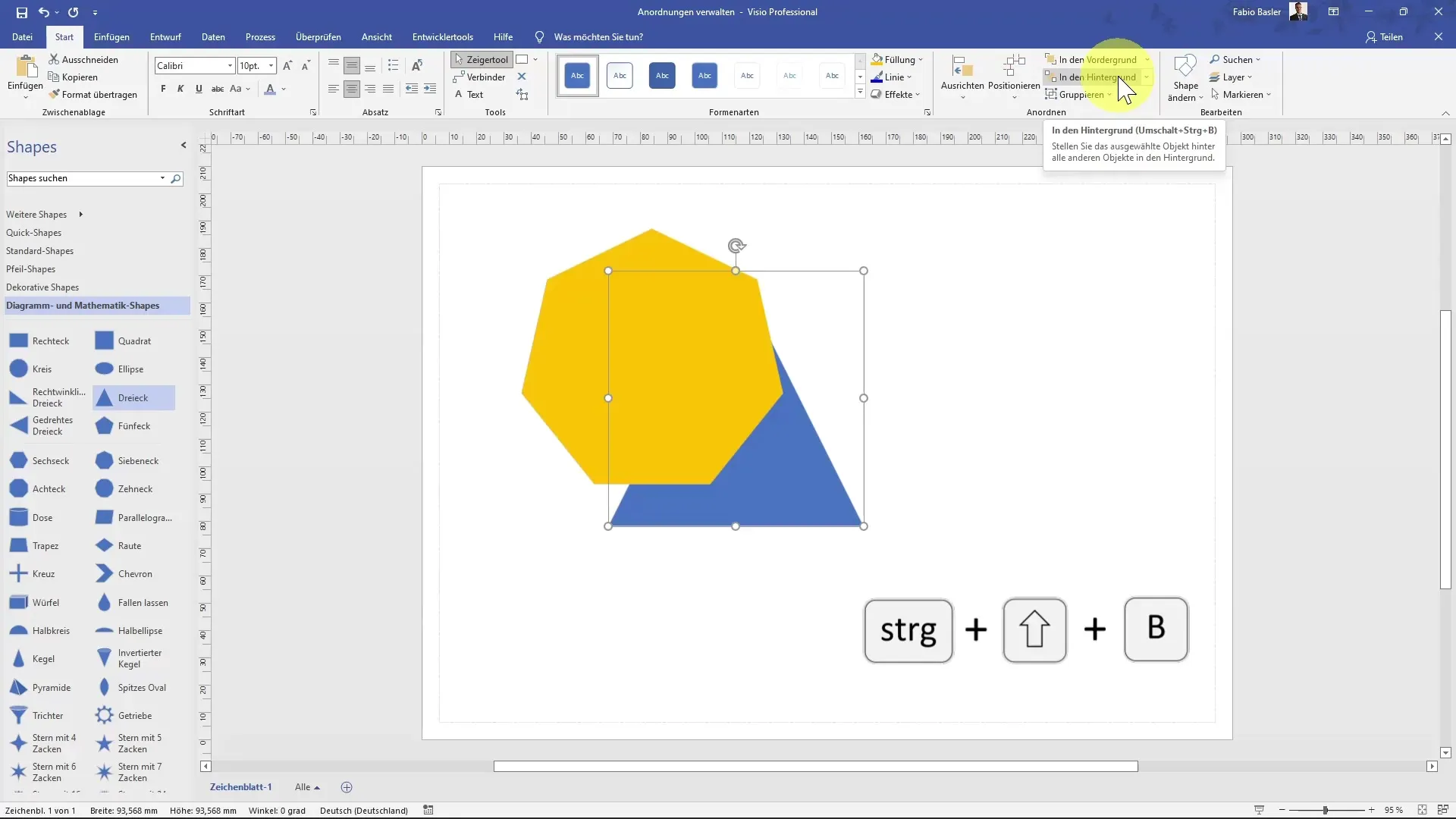This screenshot has width=1456, height=819.
Task: Click the Shapes suchen search field
Action: (81, 178)
